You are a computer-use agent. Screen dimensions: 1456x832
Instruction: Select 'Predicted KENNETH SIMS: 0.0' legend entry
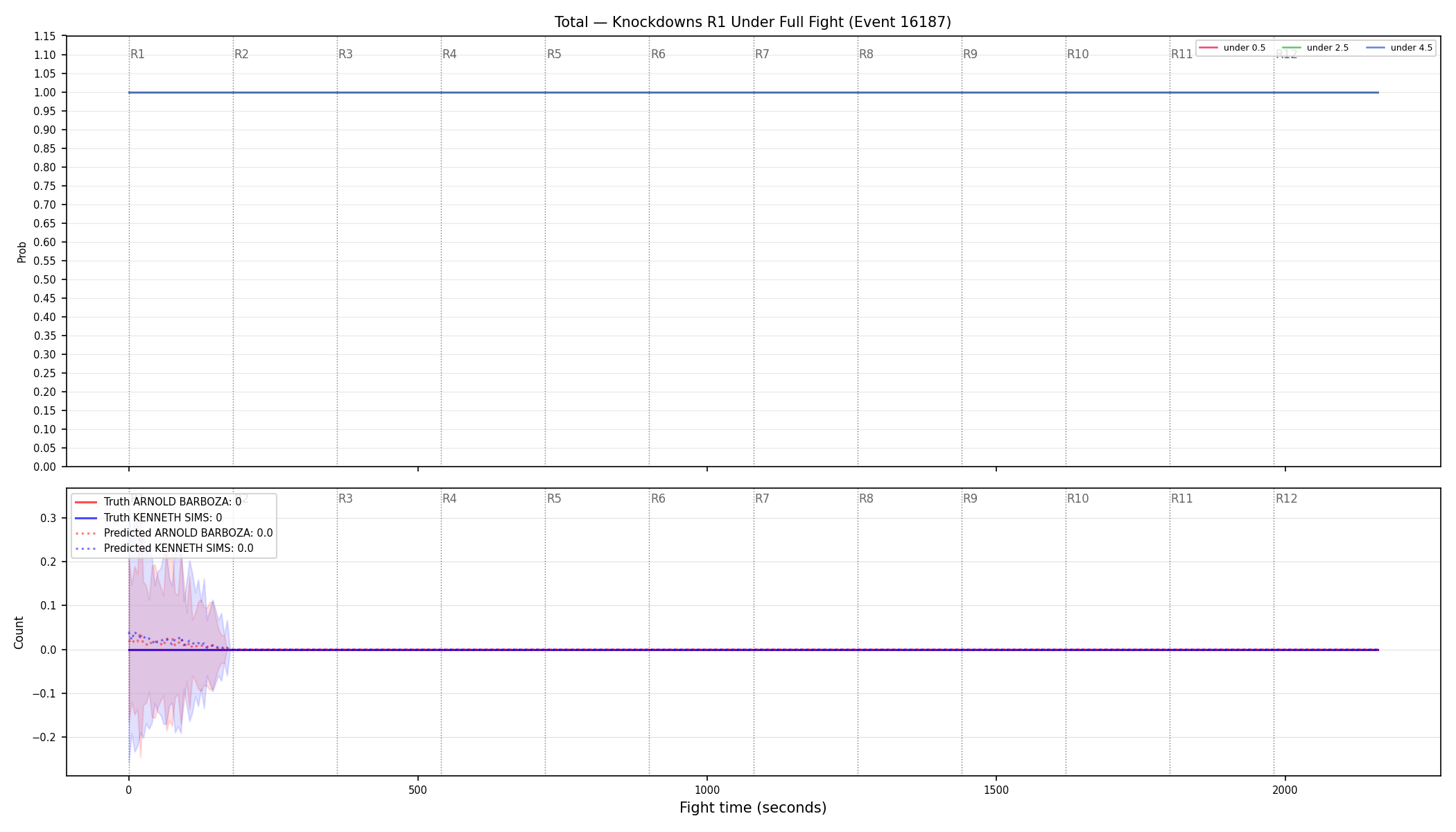coord(164,548)
